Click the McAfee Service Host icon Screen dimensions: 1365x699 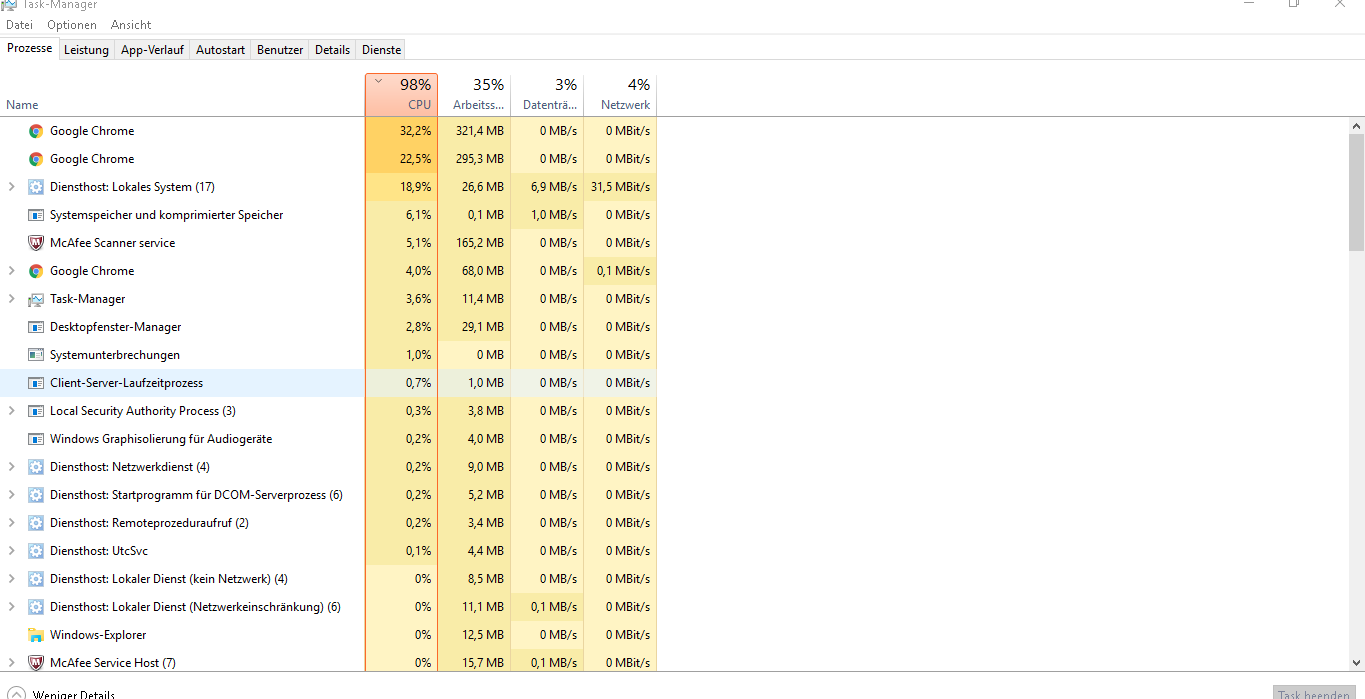click(x=36, y=663)
